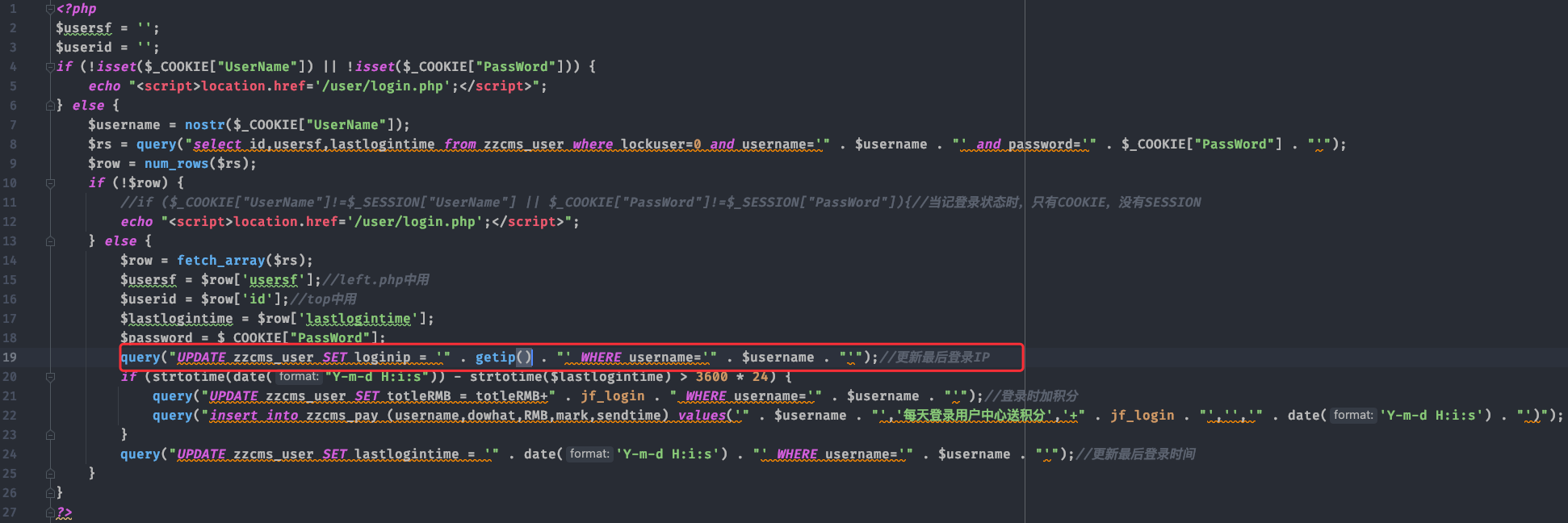Collapse the fold marker beside the <?php tag
Viewport: 1568px width, 523px height.
50,9
